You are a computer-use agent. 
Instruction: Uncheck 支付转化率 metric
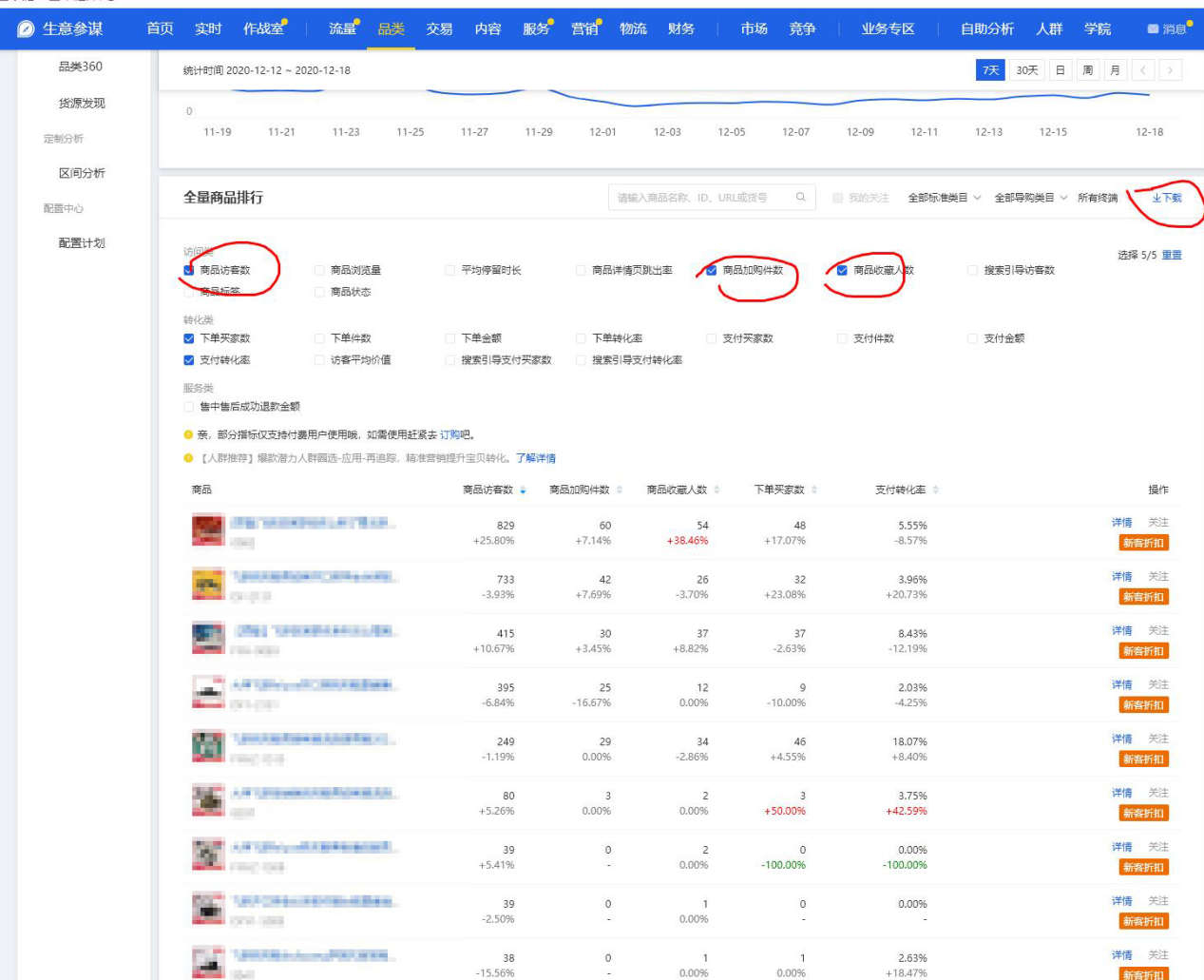pyautogui.click(x=189, y=360)
